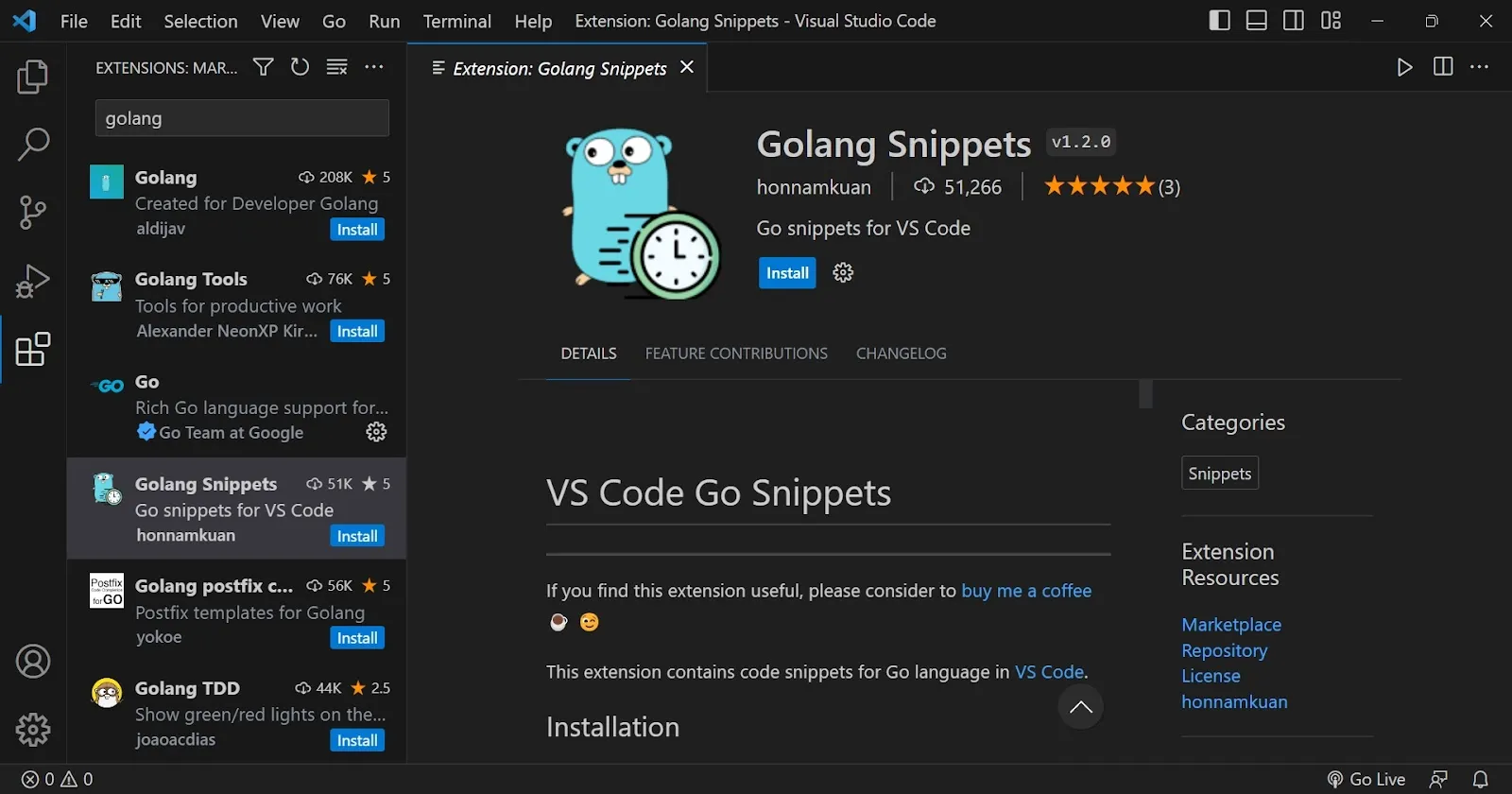Open honnamkuan link under Extension Resources
The width and height of the screenshot is (1512, 794).
(1234, 701)
